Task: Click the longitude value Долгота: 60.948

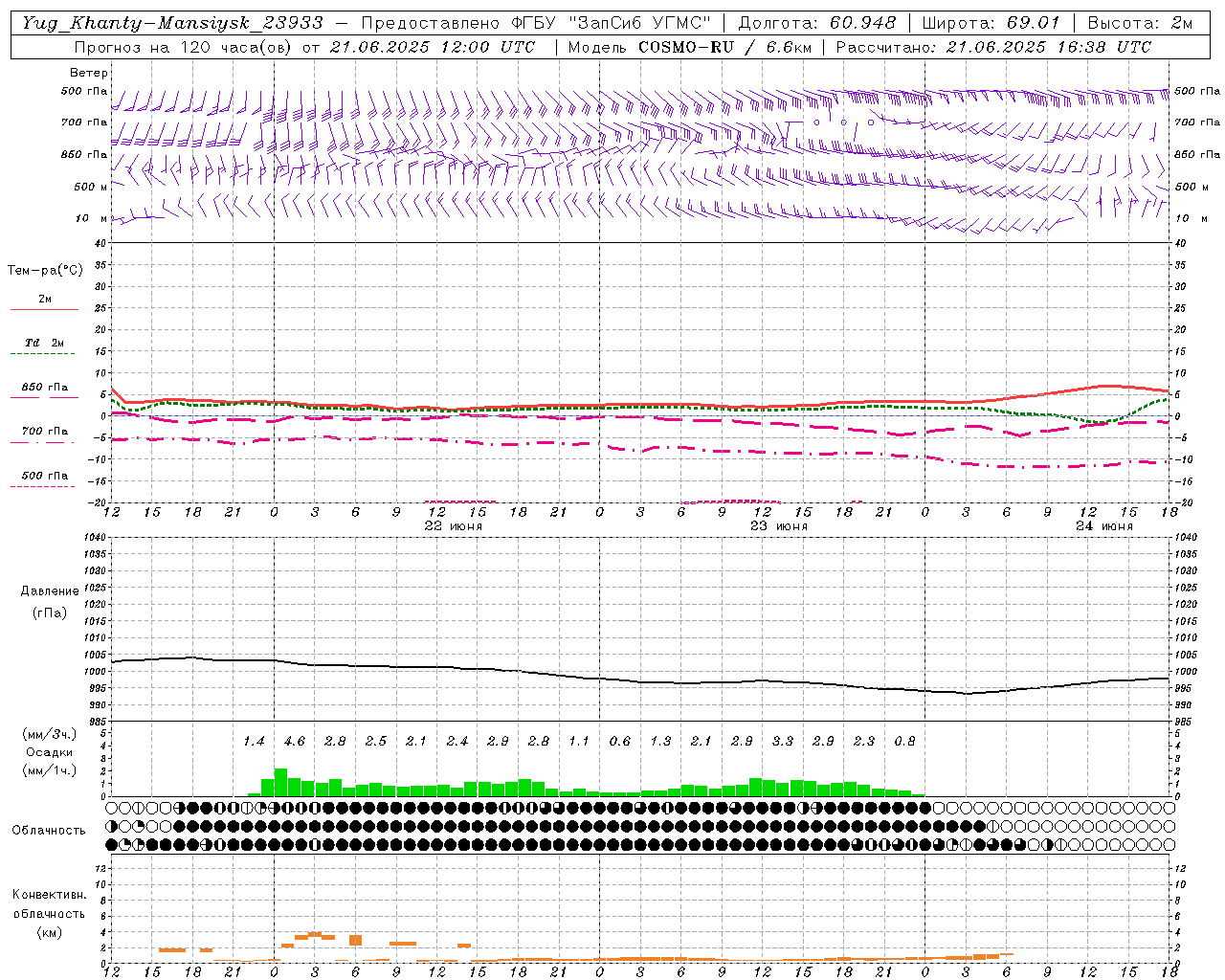Action: [817, 23]
